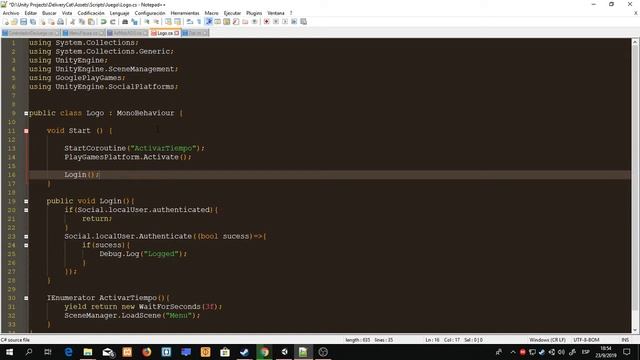Image resolution: width=640 pixels, height=360 pixels.
Task: Open the Codificación menu
Action: coord(91,13)
